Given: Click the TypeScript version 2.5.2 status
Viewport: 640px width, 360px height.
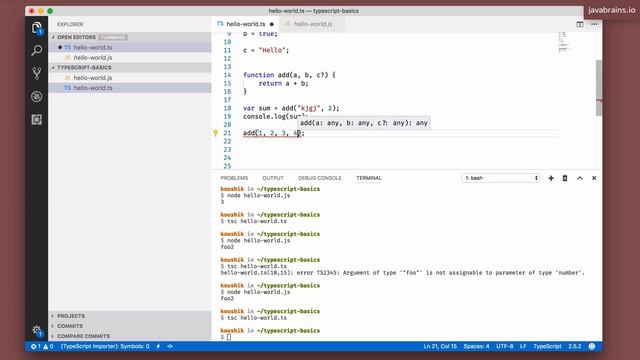Looking at the screenshot, I should tap(575, 346).
